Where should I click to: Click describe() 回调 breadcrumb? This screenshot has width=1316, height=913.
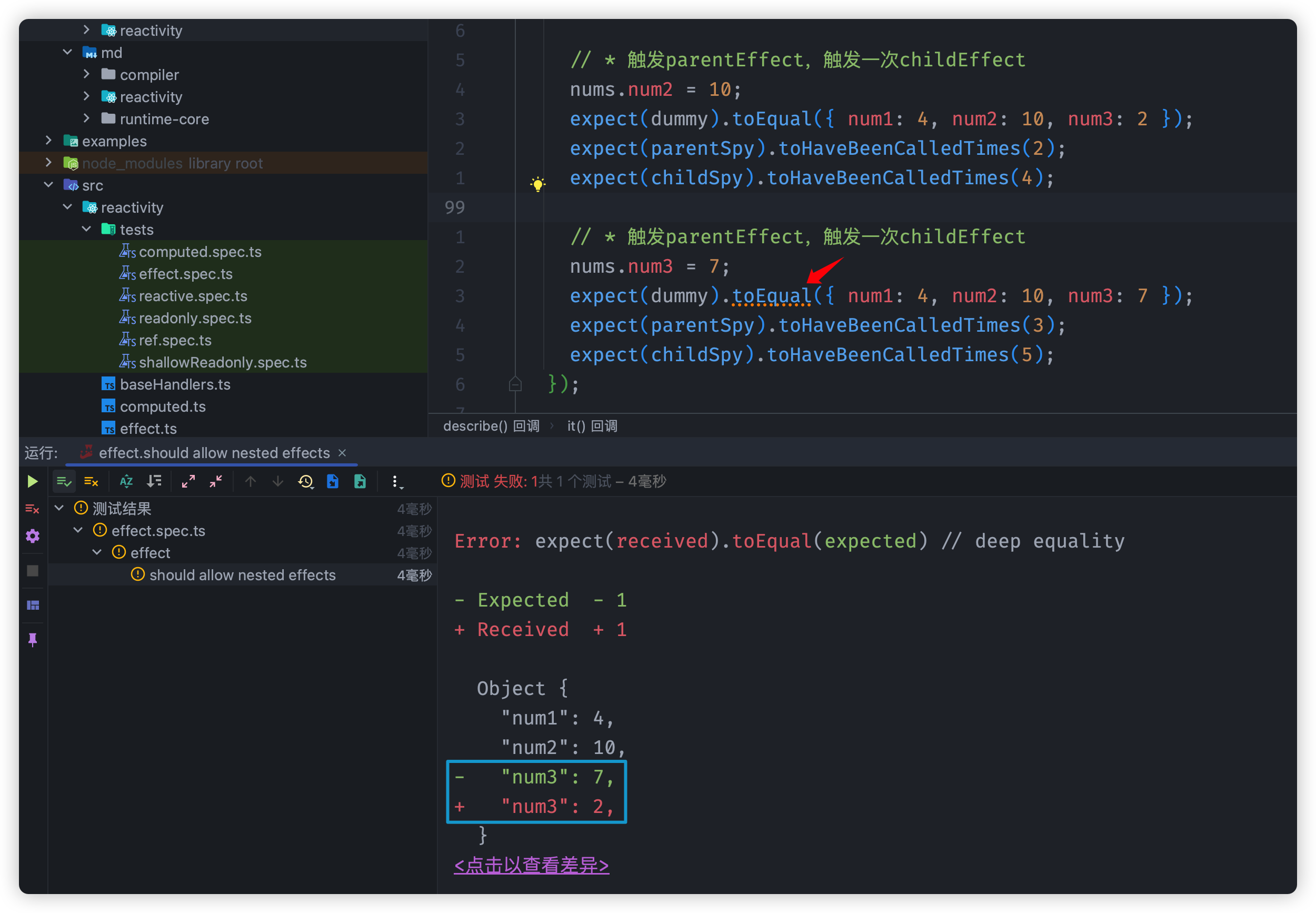coord(491,426)
